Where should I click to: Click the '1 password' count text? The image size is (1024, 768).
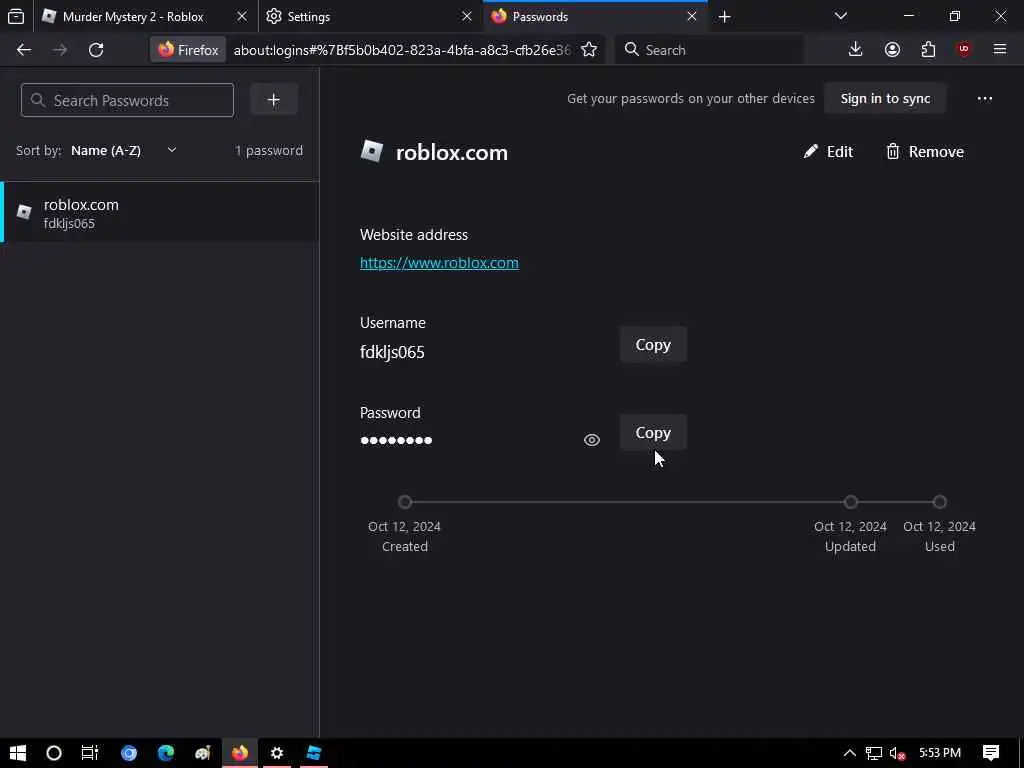[269, 151]
